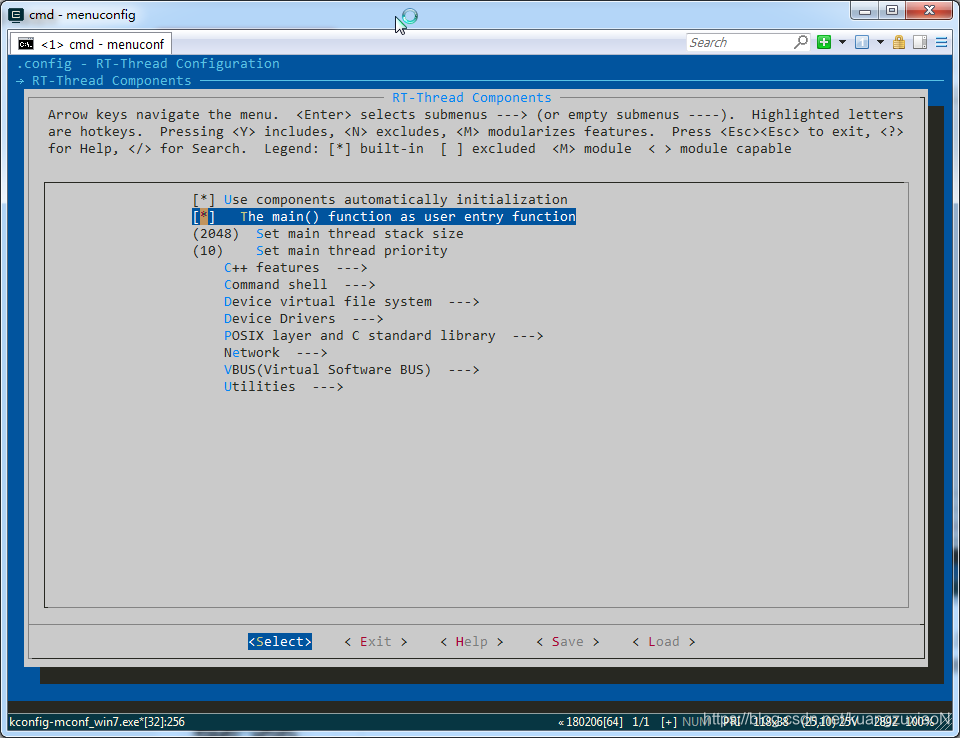Open 'VBUS(Virtual Software BUS)' submenu
Image resolution: width=960 pixels, height=738 pixels.
pos(351,370)
